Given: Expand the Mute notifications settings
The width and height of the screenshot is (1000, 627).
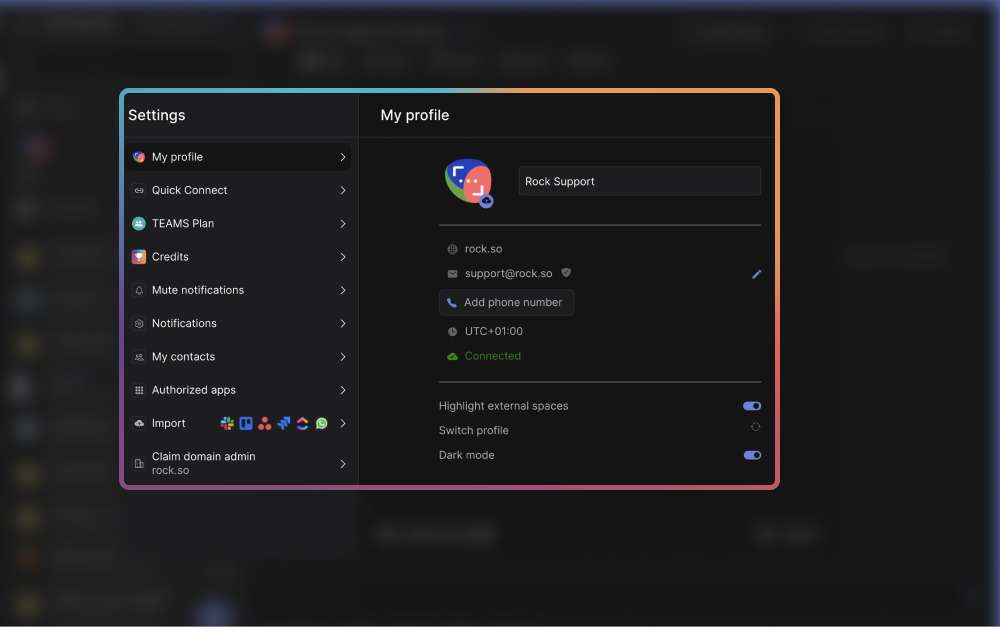Looking at the screenshot, I should click(240, 290).
